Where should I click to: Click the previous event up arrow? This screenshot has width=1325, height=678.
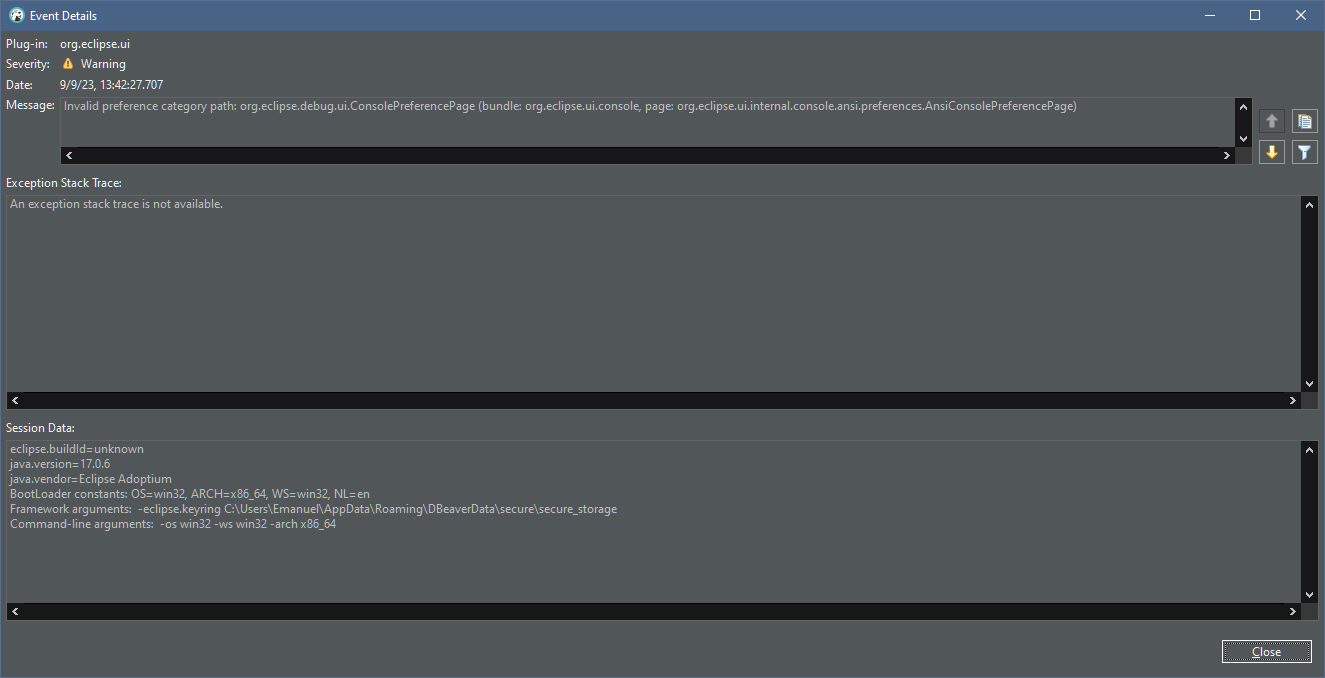(1271, 120)
